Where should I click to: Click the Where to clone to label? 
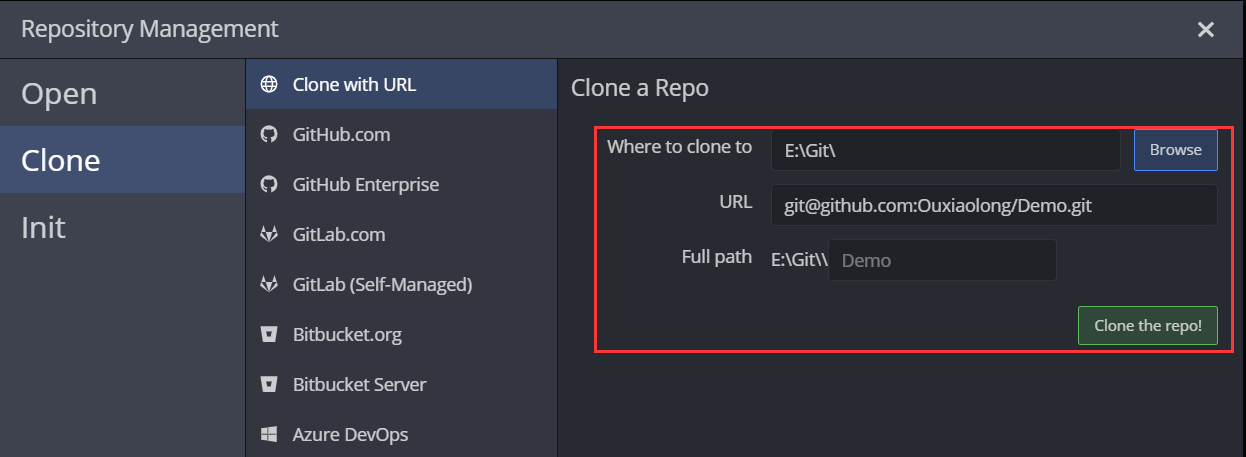click(679, 147)
